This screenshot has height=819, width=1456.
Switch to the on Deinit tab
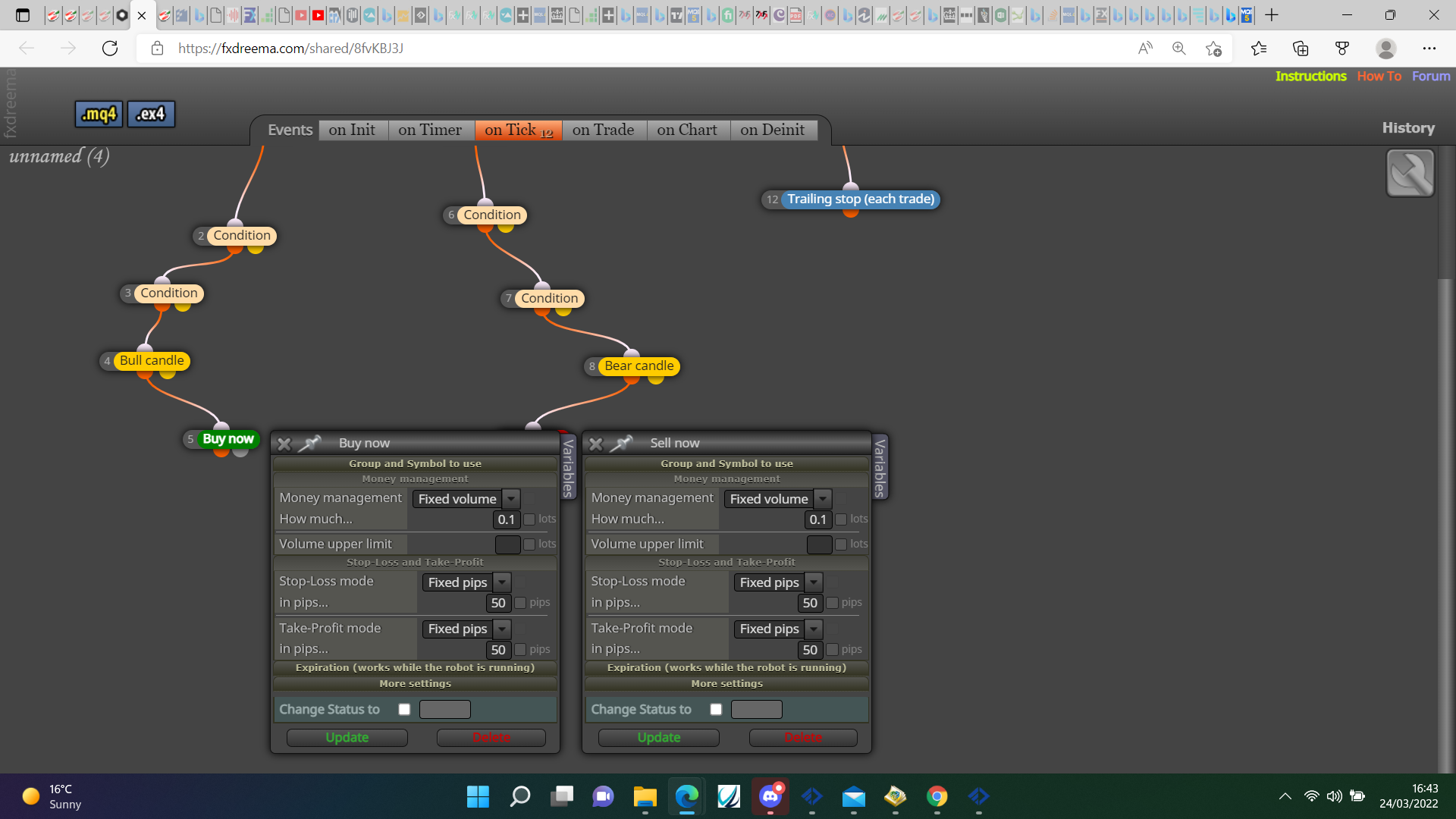773,130
